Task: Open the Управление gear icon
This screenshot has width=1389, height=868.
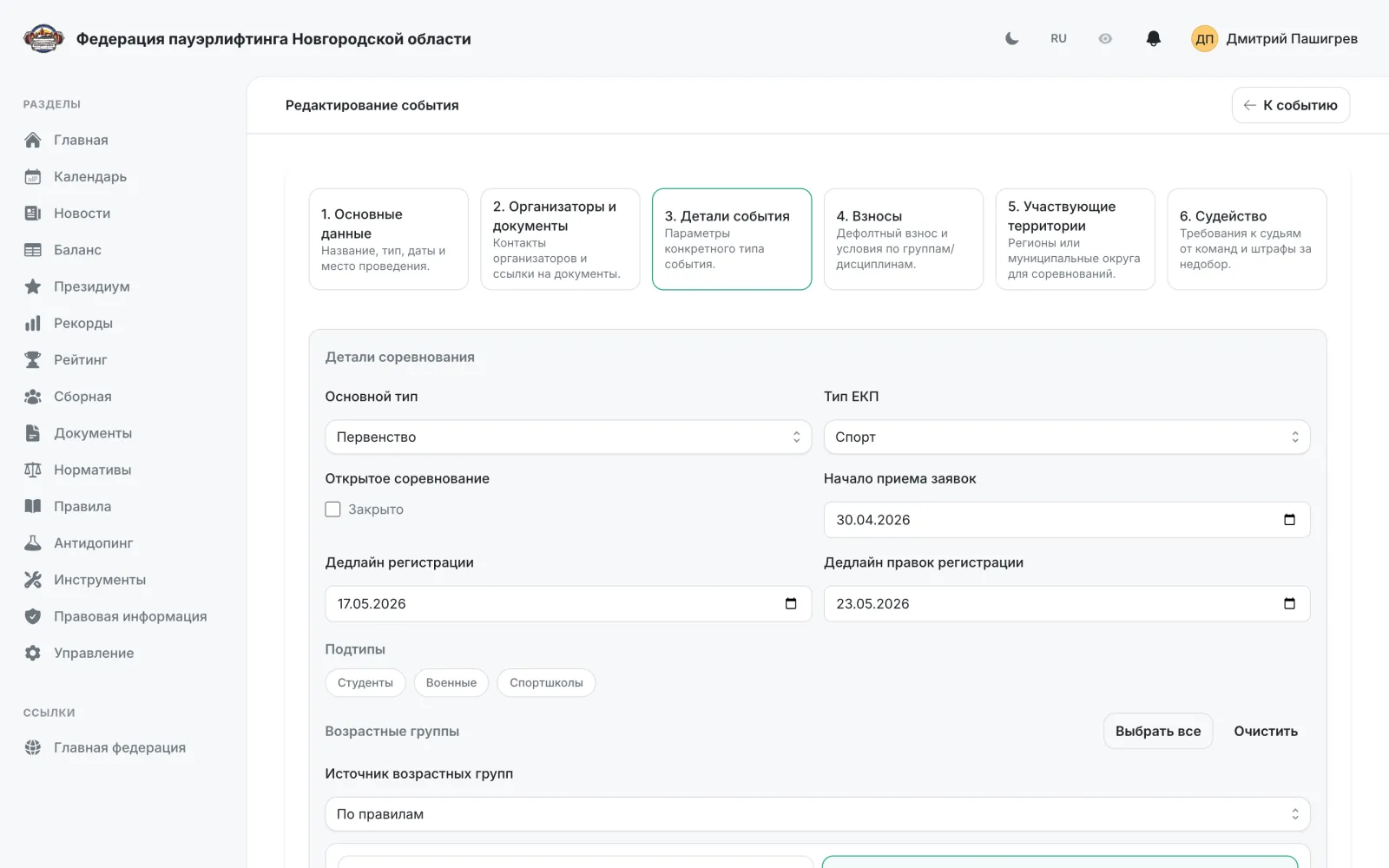Action: coord(33,653)
